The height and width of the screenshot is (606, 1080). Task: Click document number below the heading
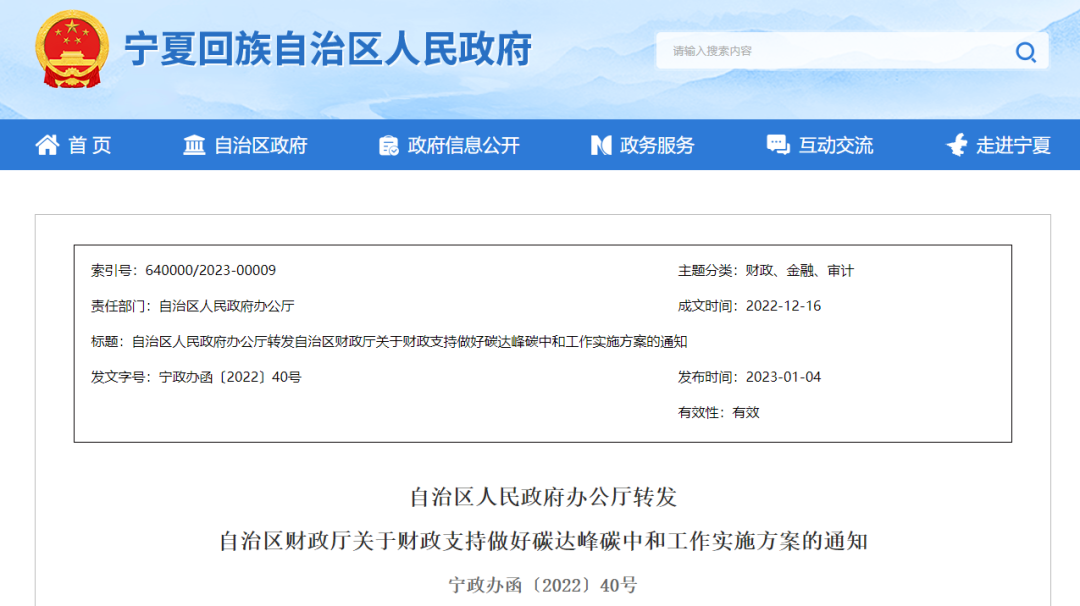[x=543, y=585]
